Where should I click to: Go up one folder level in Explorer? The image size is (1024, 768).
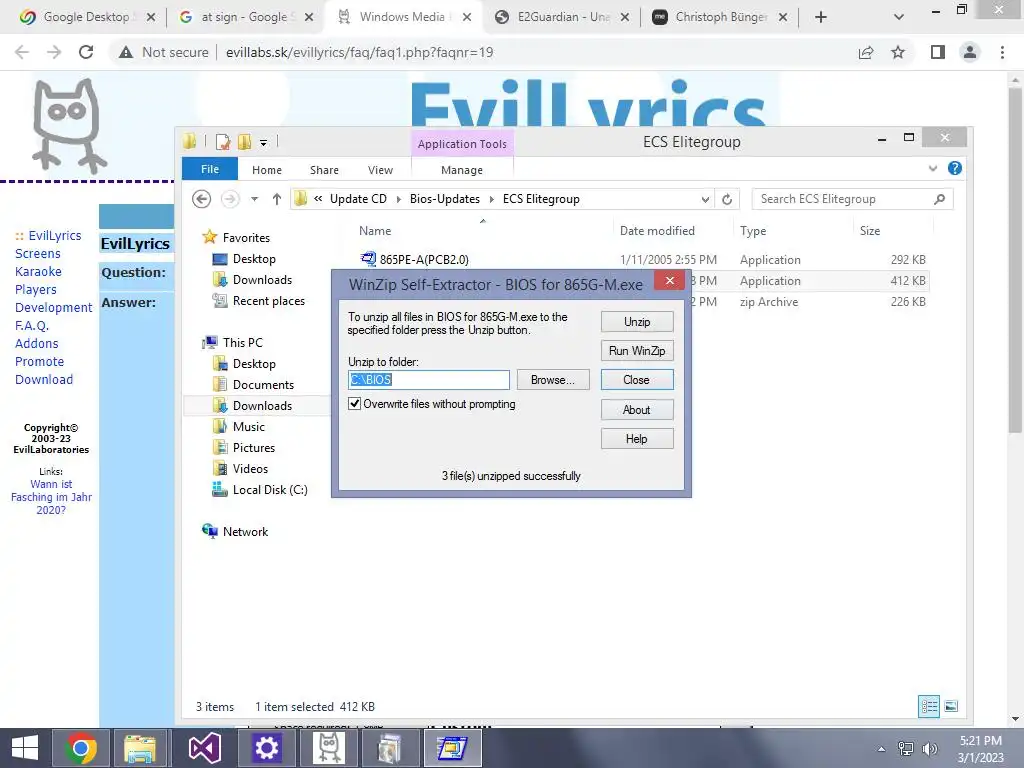(276, 199)
